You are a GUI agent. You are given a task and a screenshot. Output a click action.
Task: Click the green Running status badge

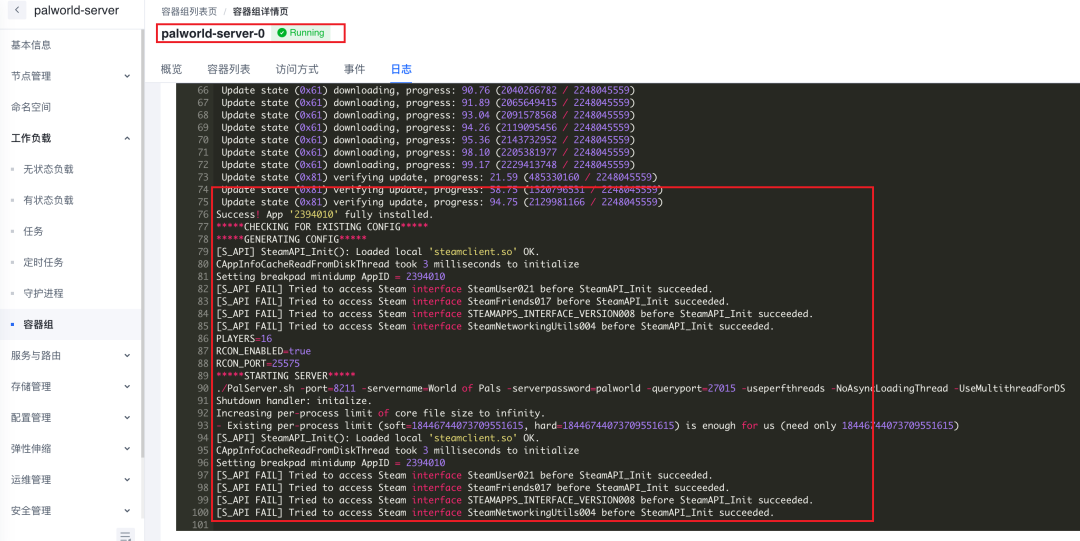301,33
